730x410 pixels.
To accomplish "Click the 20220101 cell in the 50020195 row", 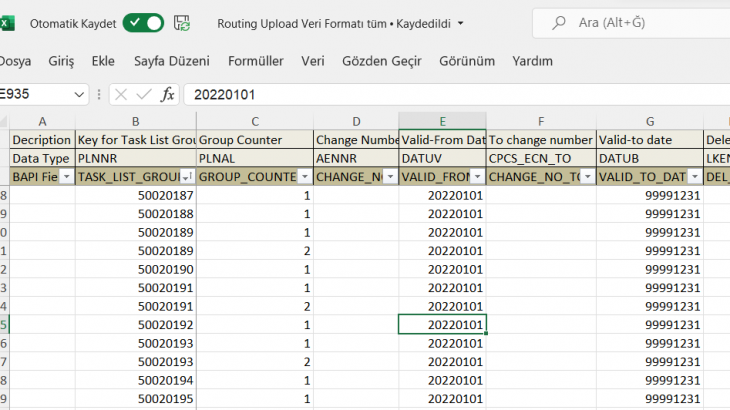I will 442,399.
